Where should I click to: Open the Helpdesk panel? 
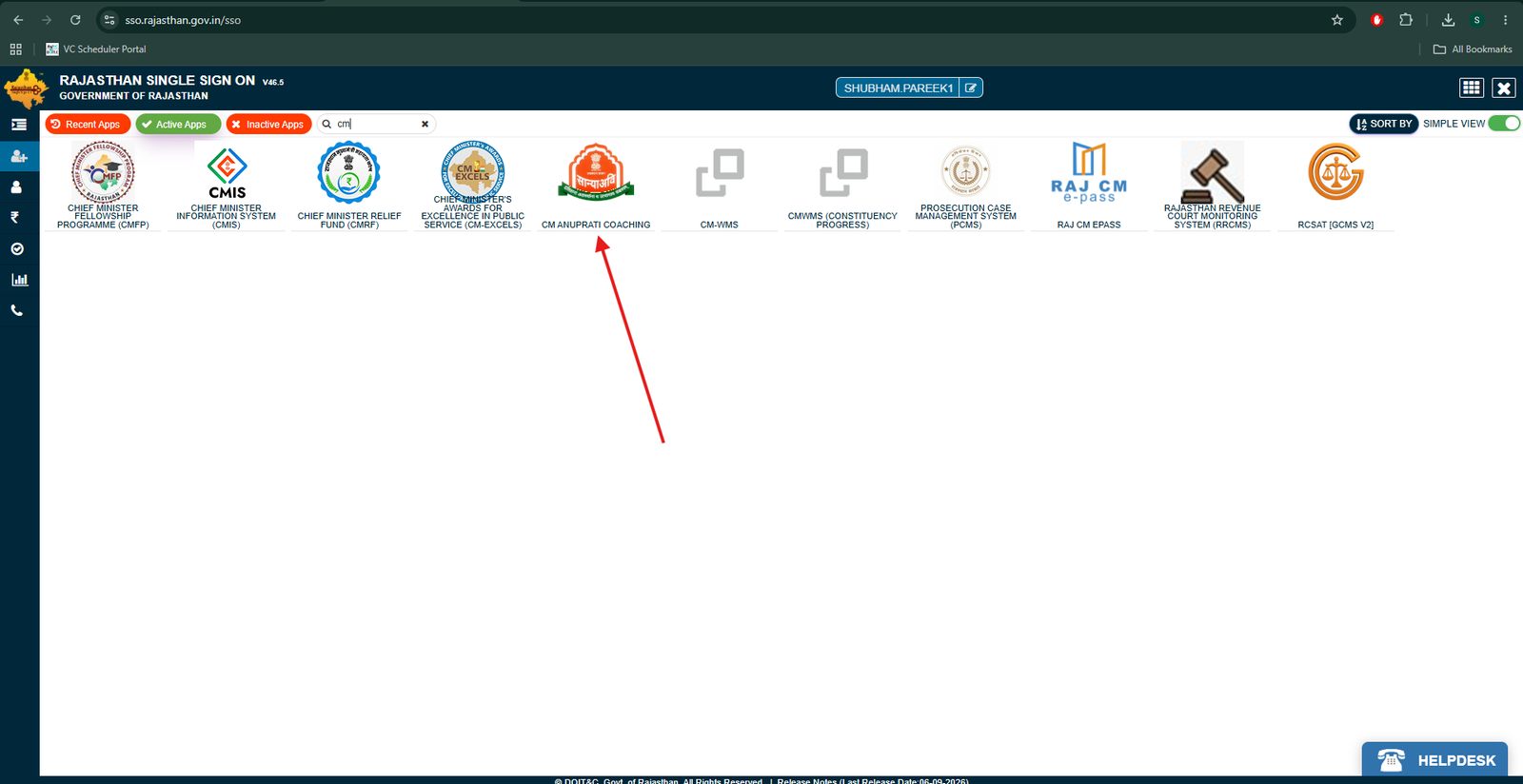(1434, 759)
